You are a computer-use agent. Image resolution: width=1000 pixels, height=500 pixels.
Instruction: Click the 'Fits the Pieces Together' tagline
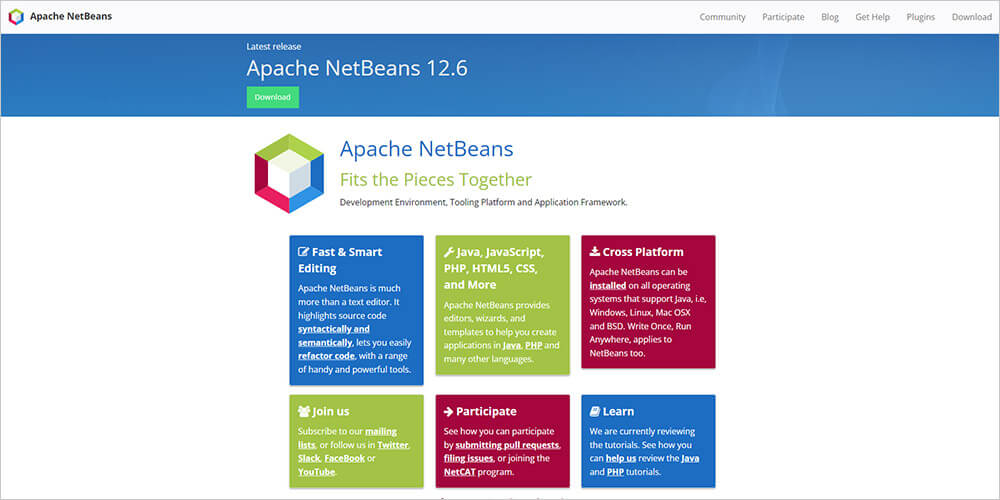click(x=436, y=180)
